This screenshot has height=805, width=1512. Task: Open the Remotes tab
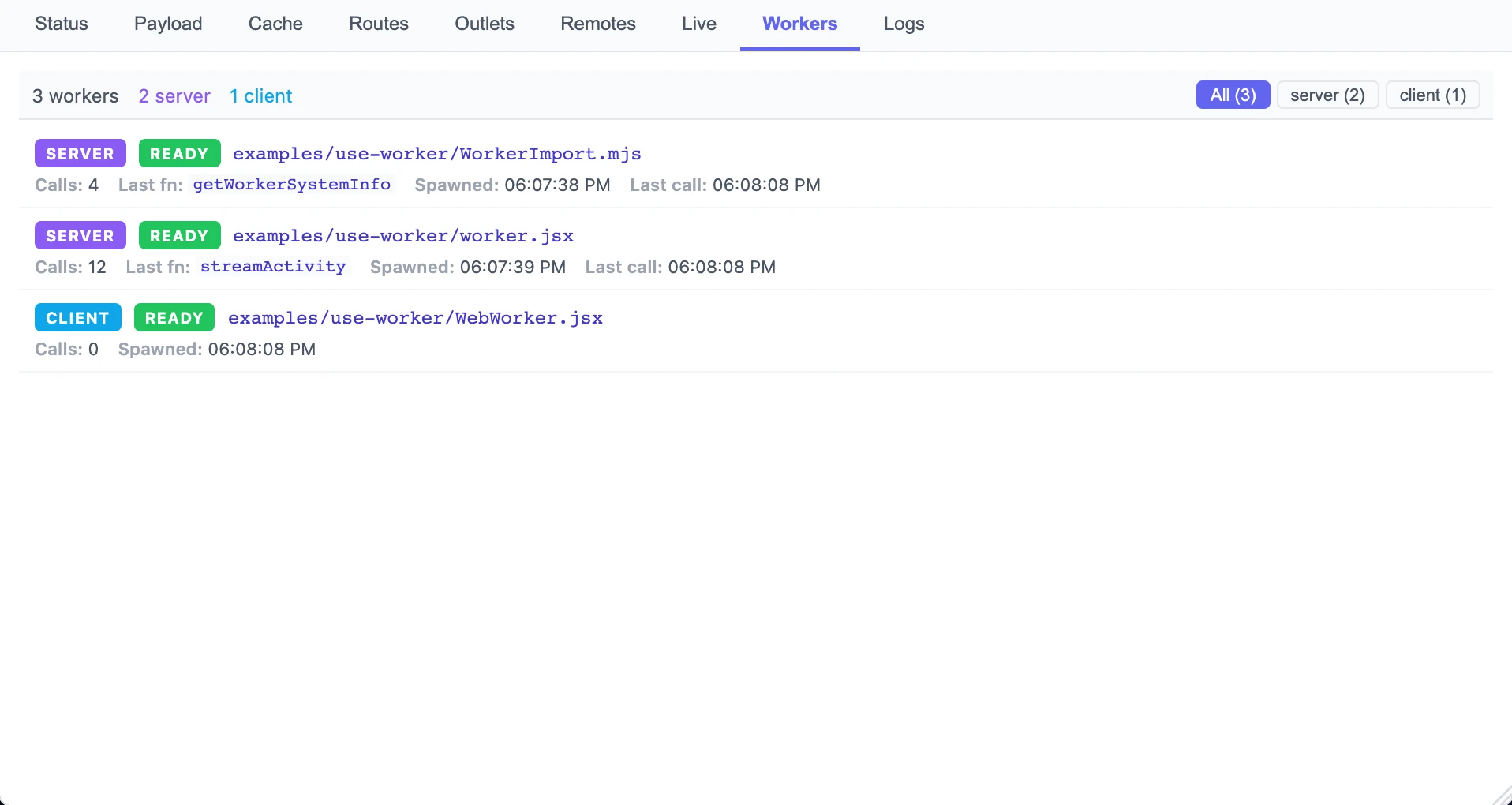[598, 24]
